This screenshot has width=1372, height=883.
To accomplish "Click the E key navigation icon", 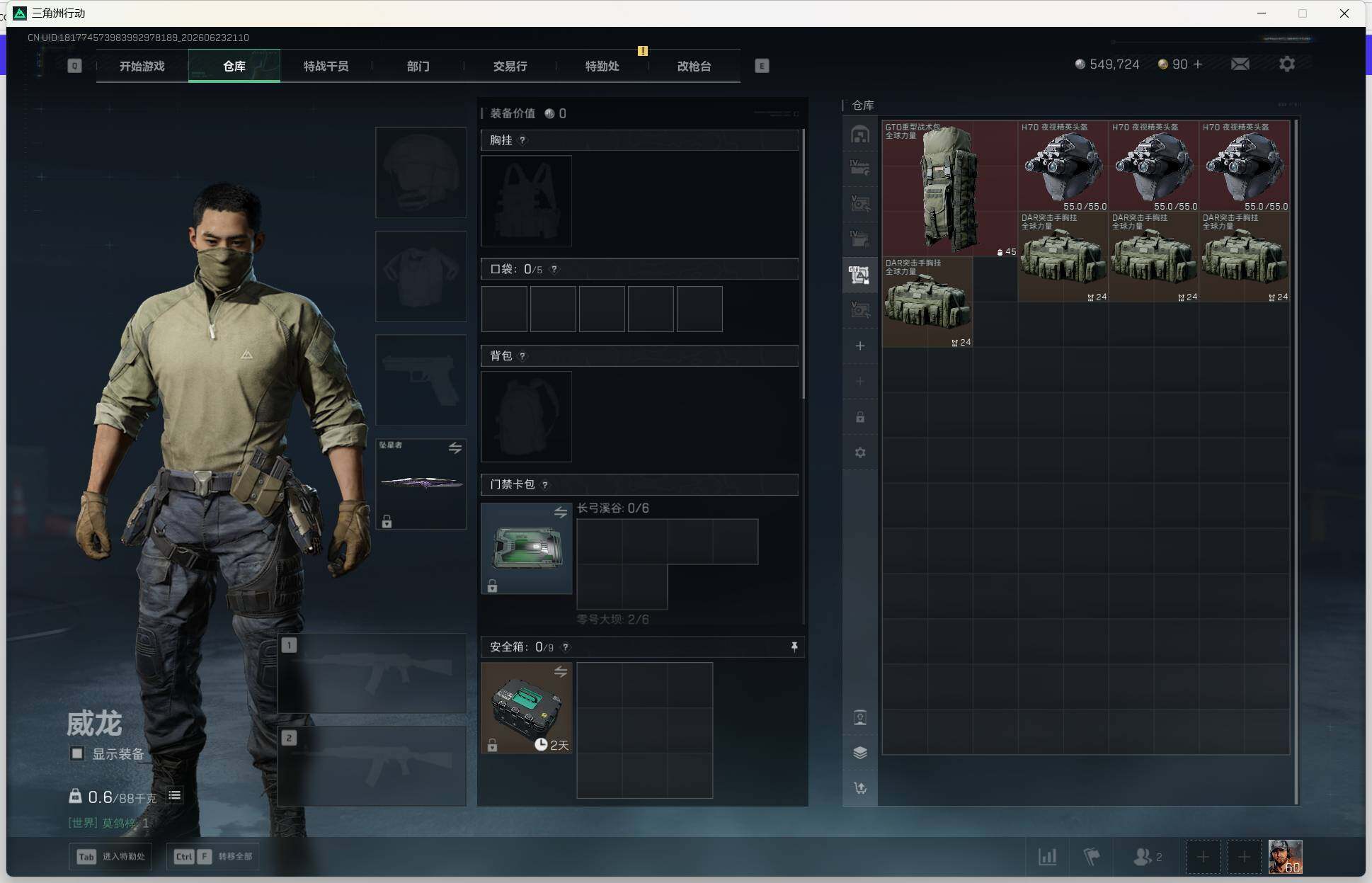I will (762, 66).
